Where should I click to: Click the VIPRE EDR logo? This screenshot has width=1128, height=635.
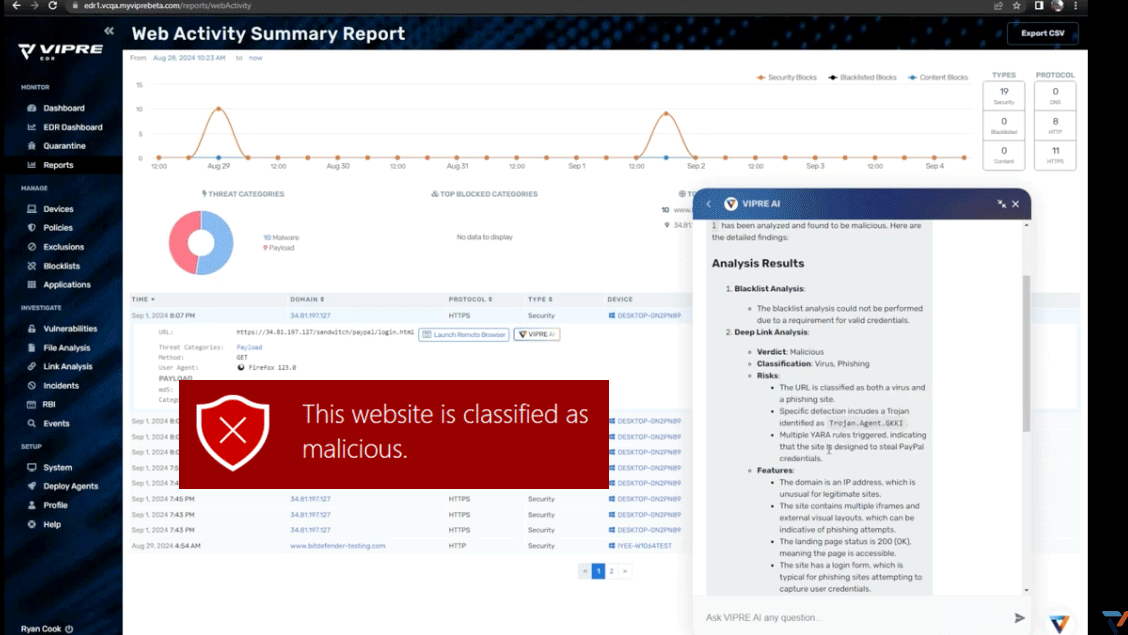point(60,52)
